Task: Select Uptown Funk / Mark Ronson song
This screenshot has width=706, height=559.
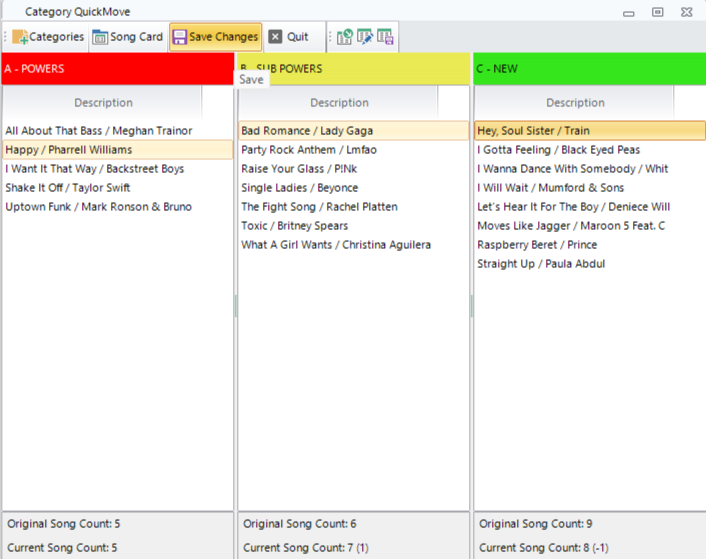Action: 99,207
